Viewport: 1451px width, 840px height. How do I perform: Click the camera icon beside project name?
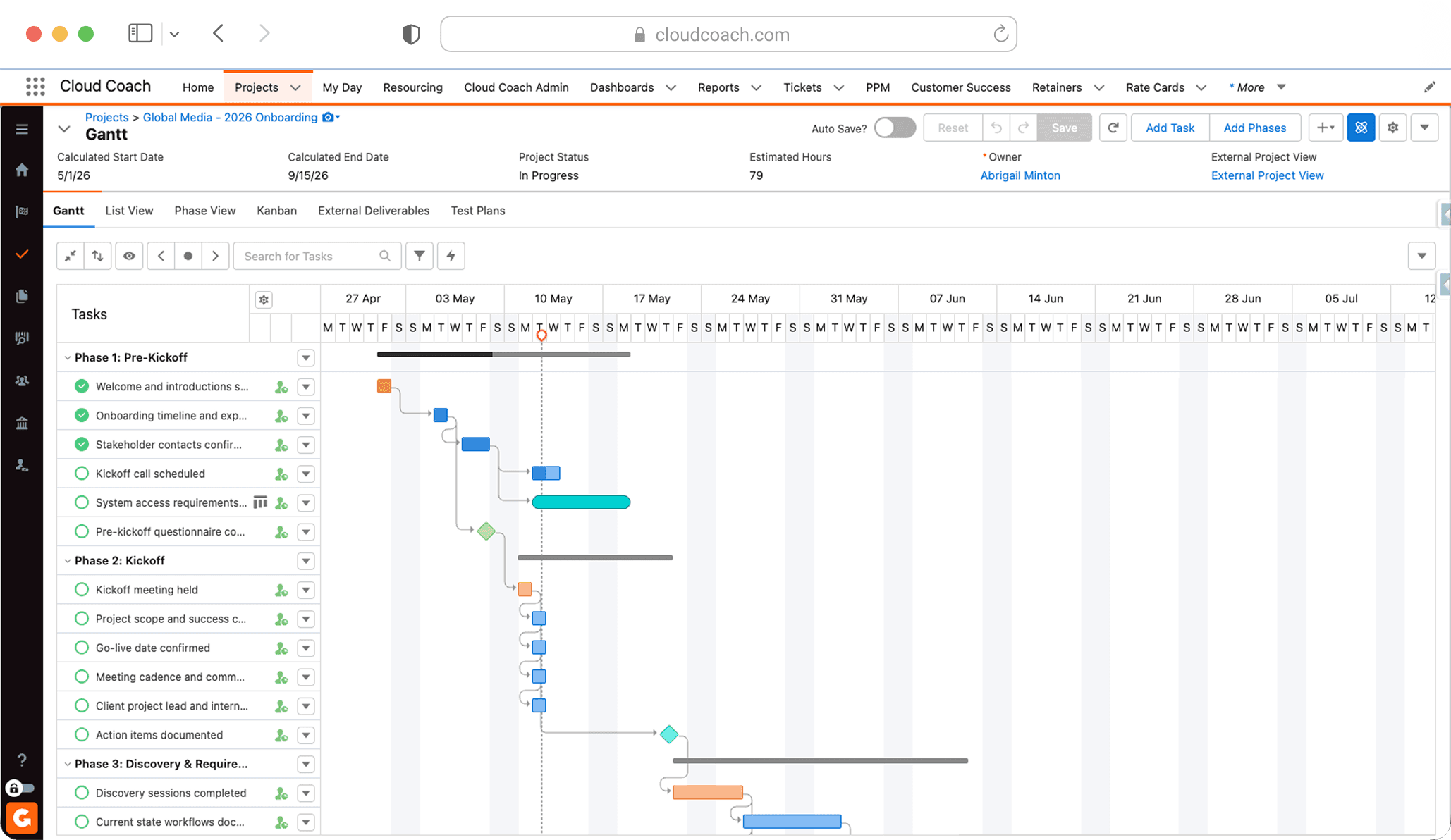coord(329,117)
